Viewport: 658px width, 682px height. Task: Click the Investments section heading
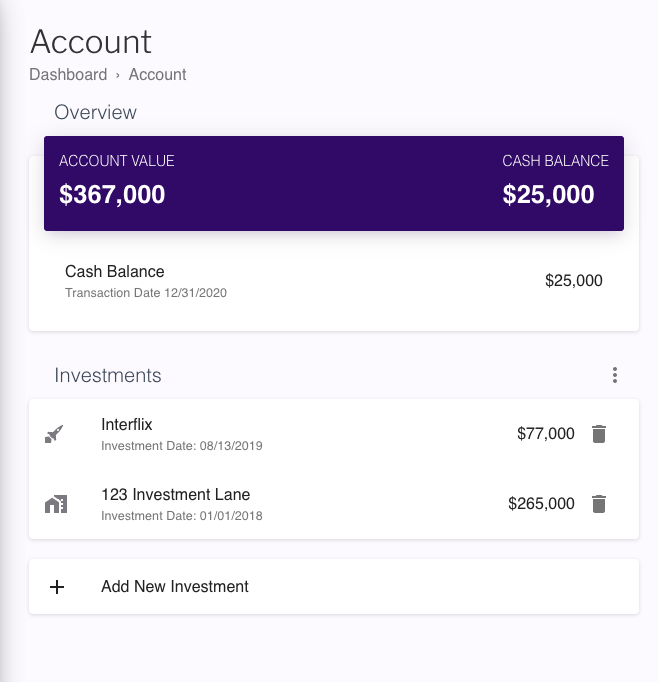click(108, 376)
